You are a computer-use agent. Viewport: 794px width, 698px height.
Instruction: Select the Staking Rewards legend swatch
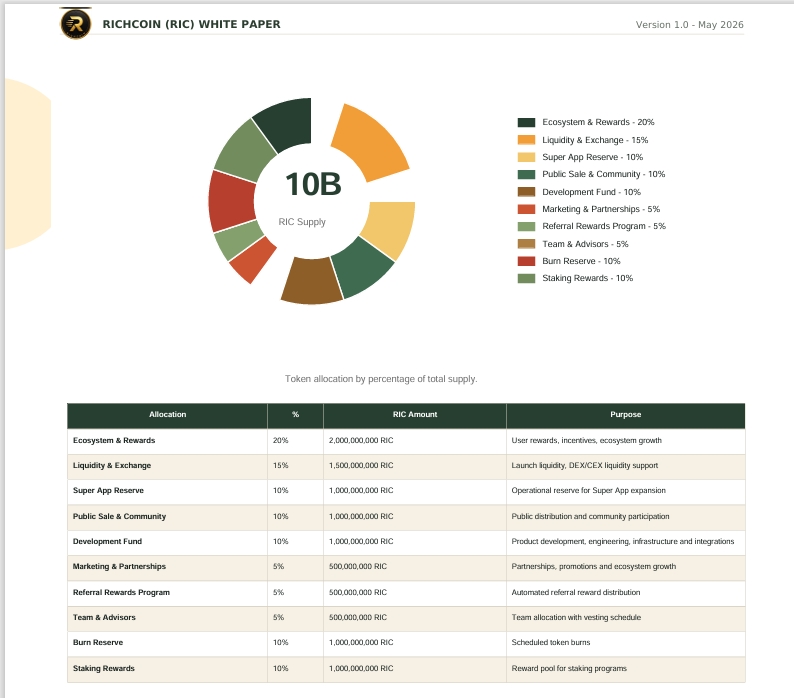pyautogui.click(x=526, y=278)
